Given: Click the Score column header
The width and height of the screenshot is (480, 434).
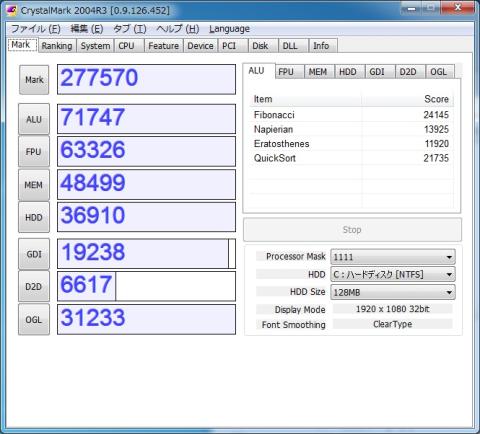Looking at the screenshot, I should pos(407,99).
